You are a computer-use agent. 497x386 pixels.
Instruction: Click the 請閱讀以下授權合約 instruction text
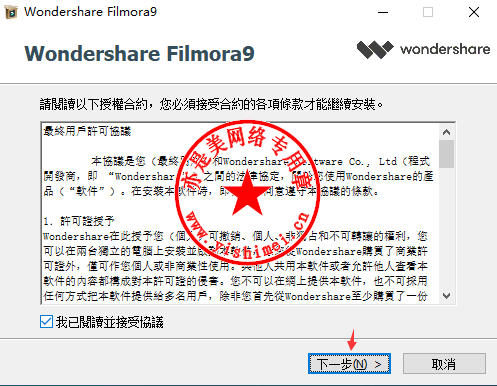click(x=211, y=104)
